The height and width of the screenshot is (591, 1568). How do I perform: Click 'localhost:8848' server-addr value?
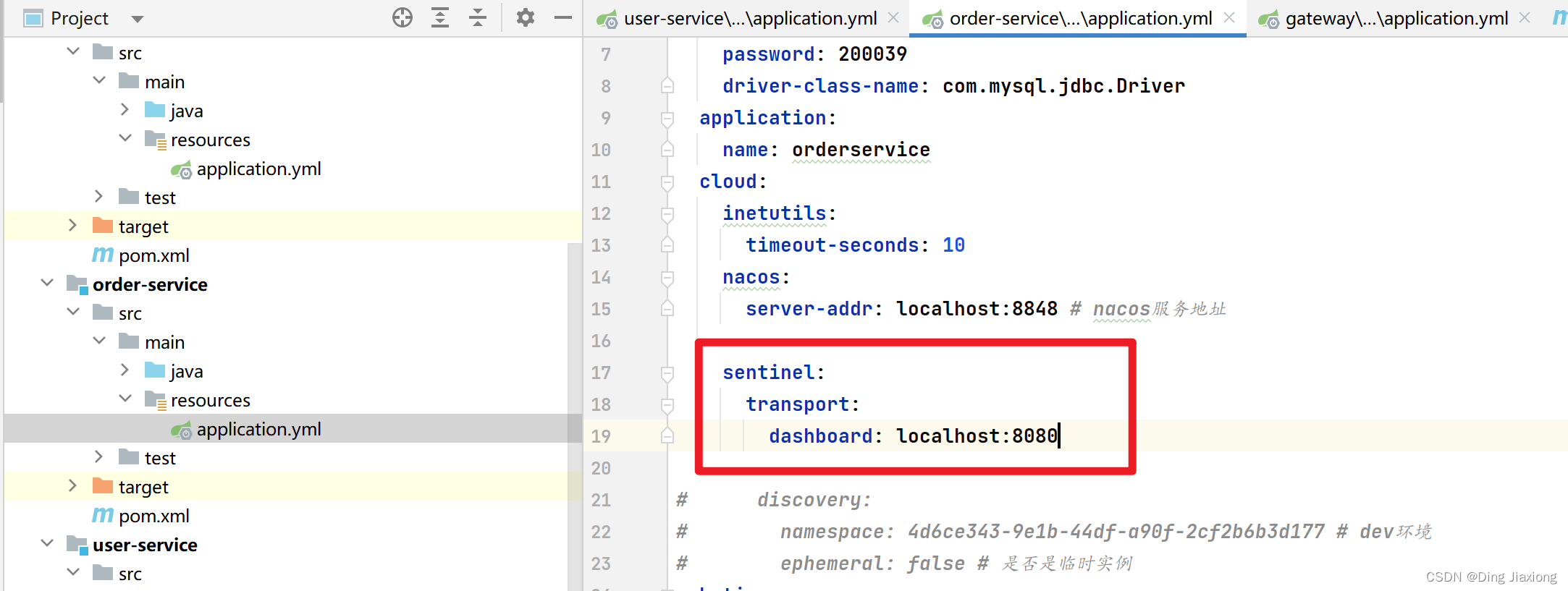tap(977, 309)
